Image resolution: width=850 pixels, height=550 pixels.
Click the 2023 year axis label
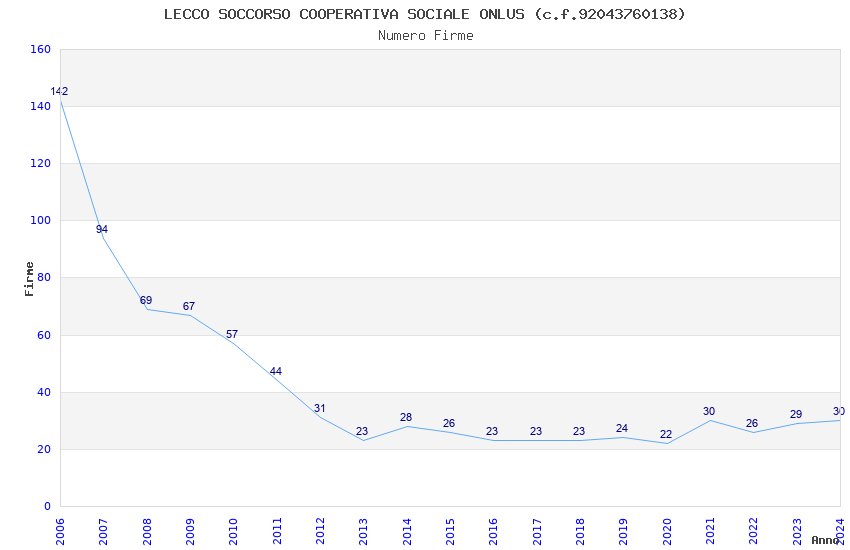pos(797,532)
